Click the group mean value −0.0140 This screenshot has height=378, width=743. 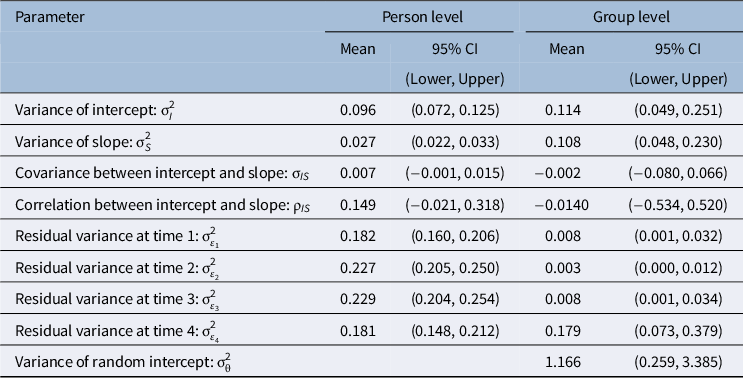tap(562, 205)
